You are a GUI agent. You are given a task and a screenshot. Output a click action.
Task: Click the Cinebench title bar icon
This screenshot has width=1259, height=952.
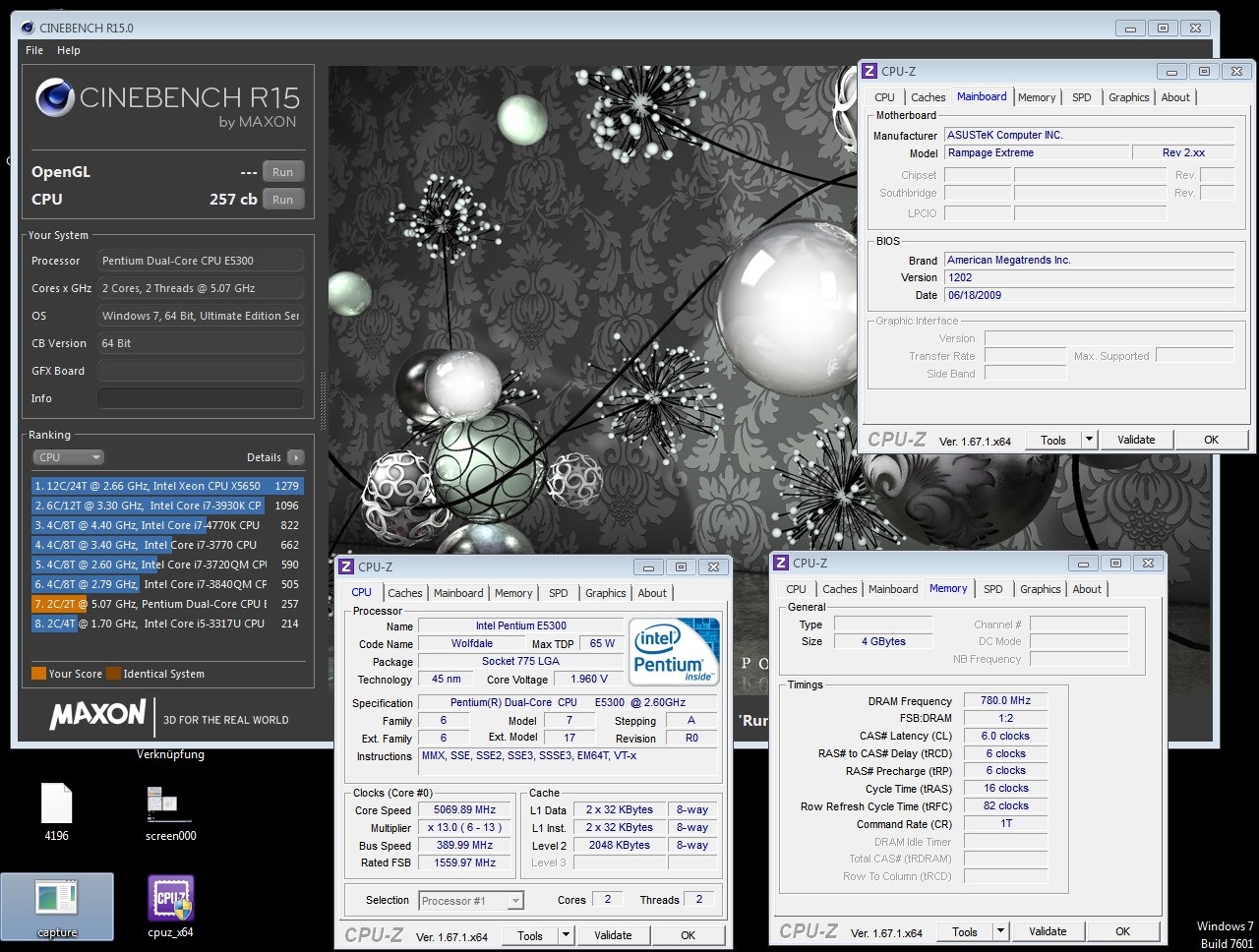[28, 28]
